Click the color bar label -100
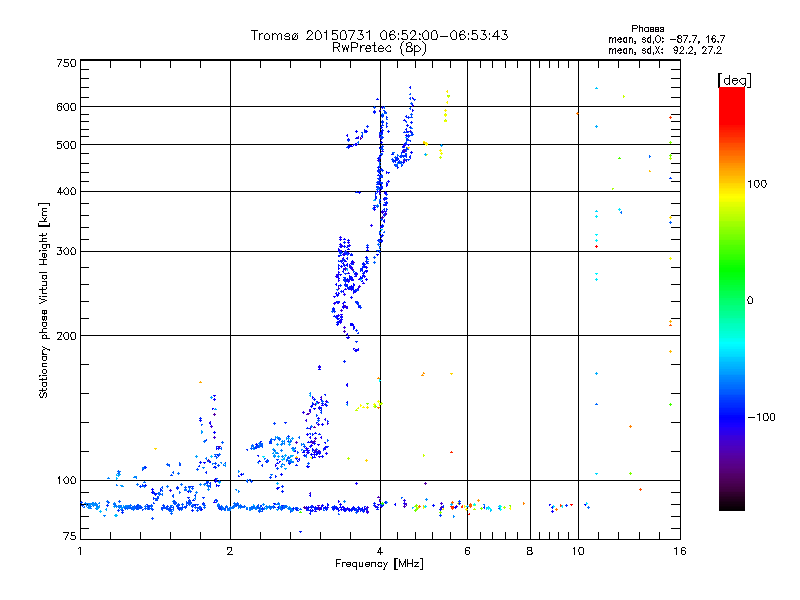Screen dimensions: 800x600 pyautogui.click(x=762, y=417)
